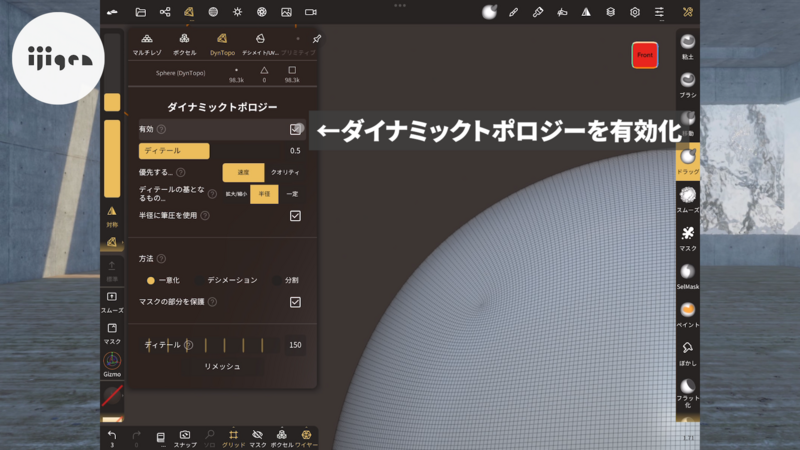Select the デシメーション method radio
The image size is (800, 450).
point(228,280)
